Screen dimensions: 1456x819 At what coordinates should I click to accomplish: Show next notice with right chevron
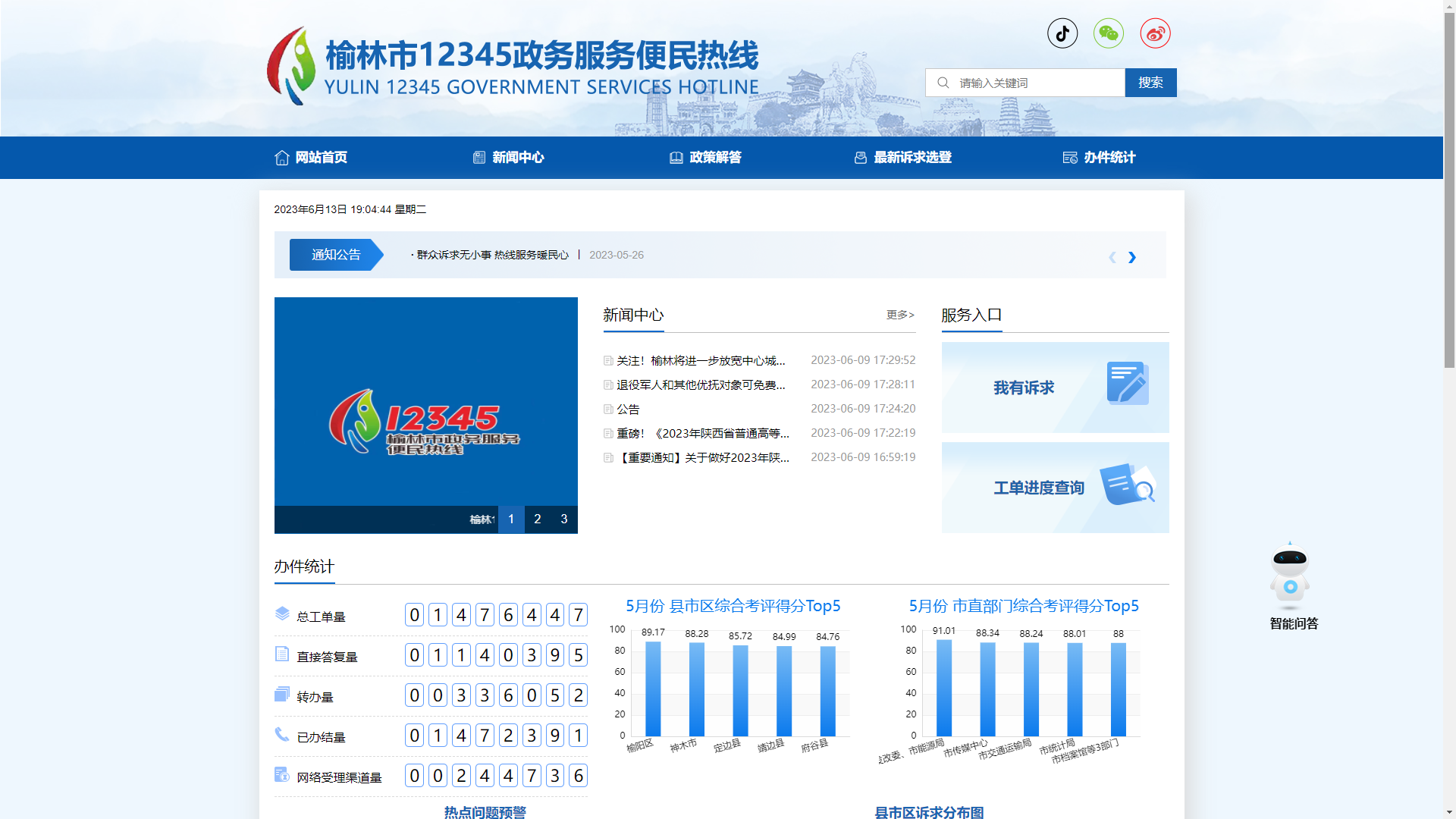coord(1131,257)
